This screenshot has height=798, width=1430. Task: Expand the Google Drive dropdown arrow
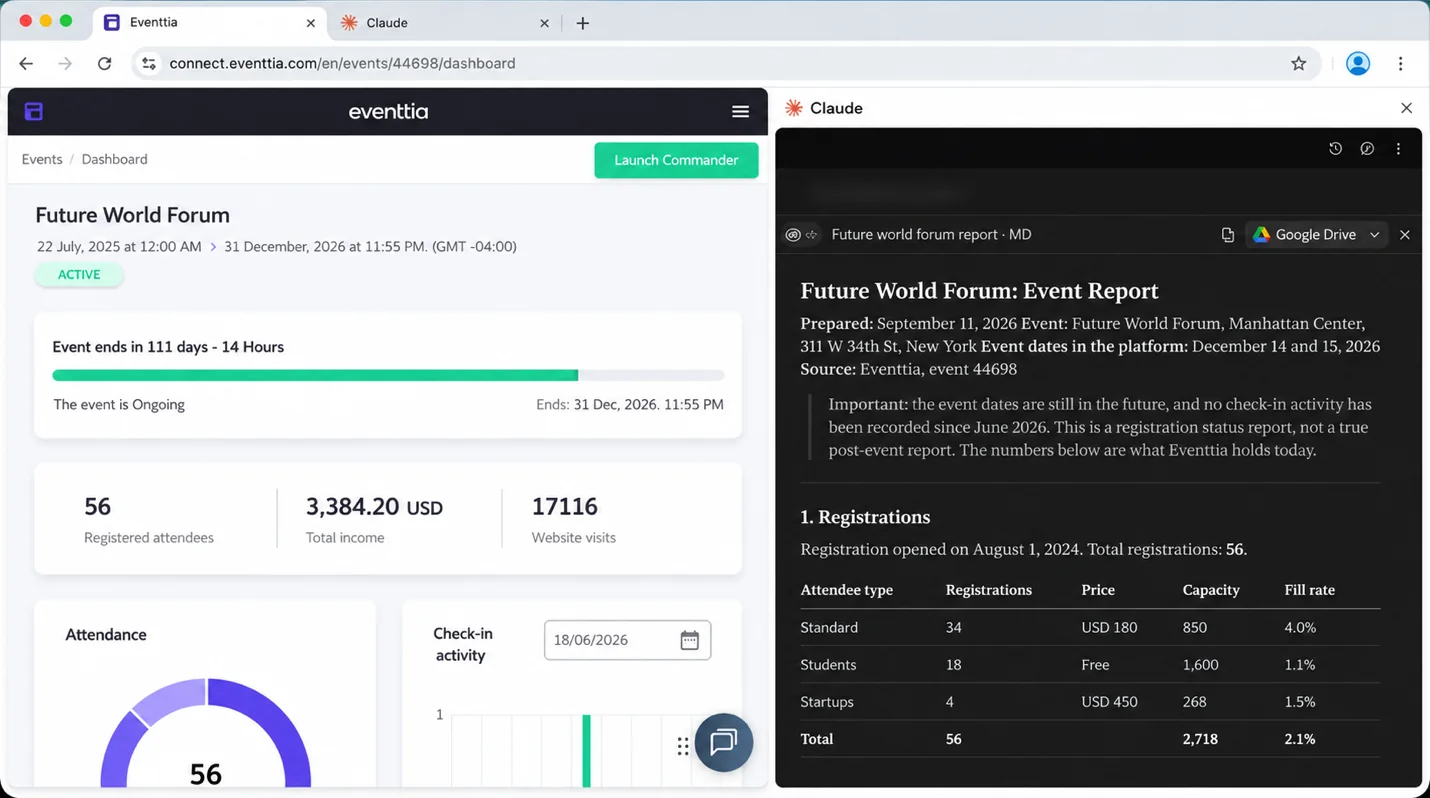(x=1374, y=235)
